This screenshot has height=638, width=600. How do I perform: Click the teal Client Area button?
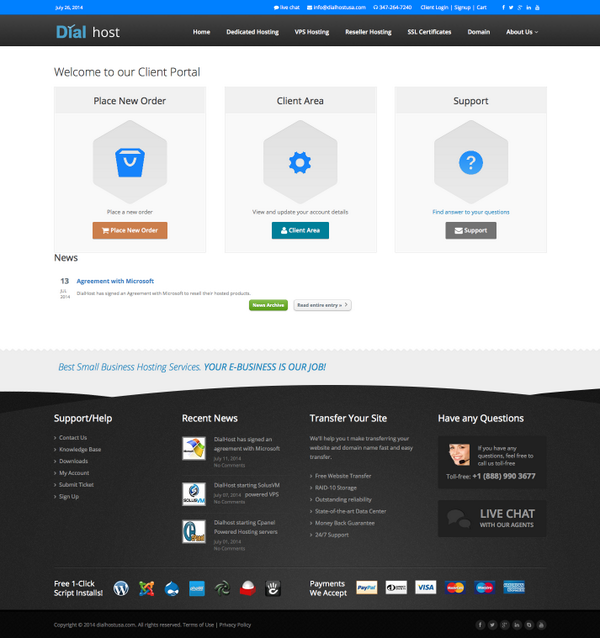point(300,230)
